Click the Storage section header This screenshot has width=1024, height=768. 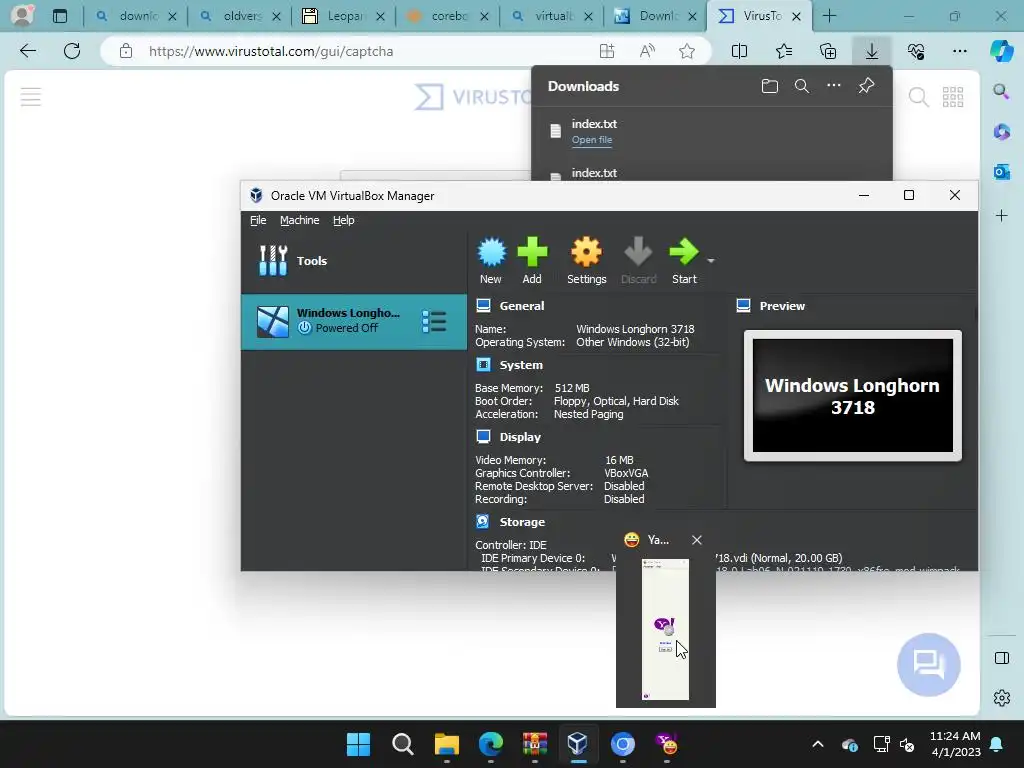pyautogui.click(x=522, y=522)
